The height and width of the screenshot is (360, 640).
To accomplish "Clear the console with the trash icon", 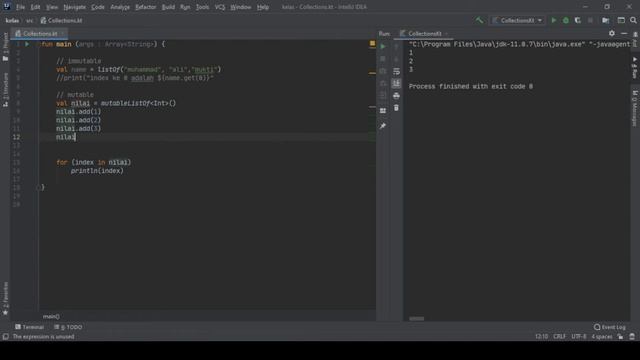I will (x=396, y=108).
